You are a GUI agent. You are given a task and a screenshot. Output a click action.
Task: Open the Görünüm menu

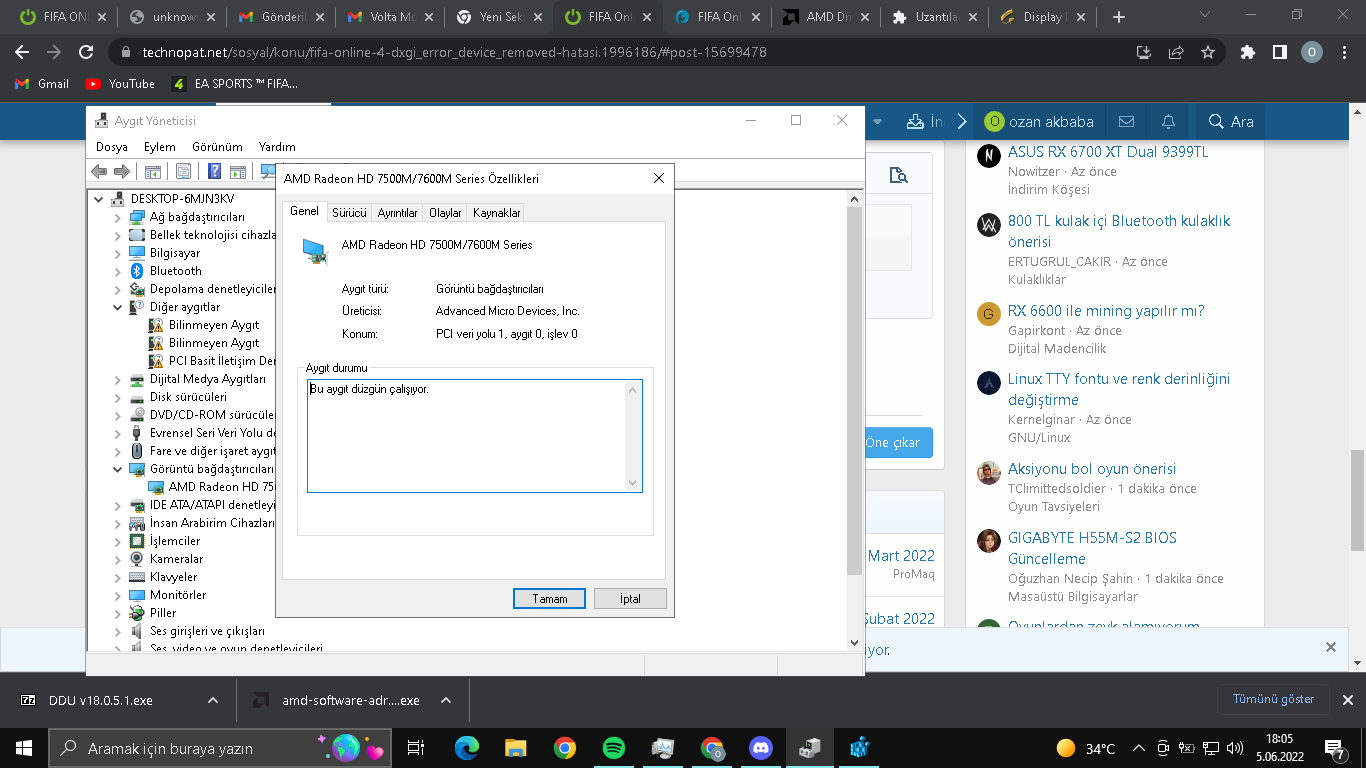click(x=217, y=147)
